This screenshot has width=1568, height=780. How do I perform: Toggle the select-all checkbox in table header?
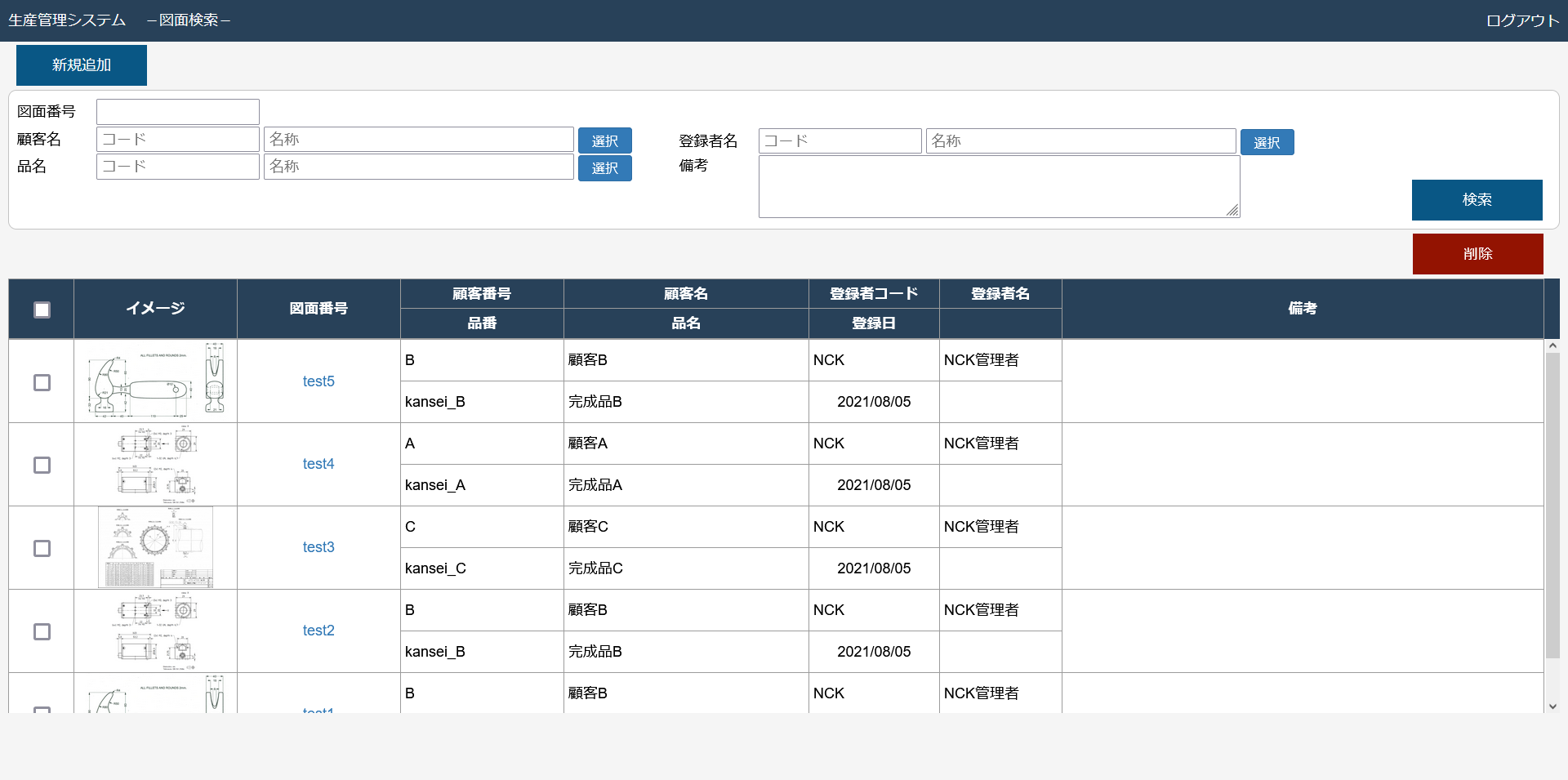tap(42, 310)
